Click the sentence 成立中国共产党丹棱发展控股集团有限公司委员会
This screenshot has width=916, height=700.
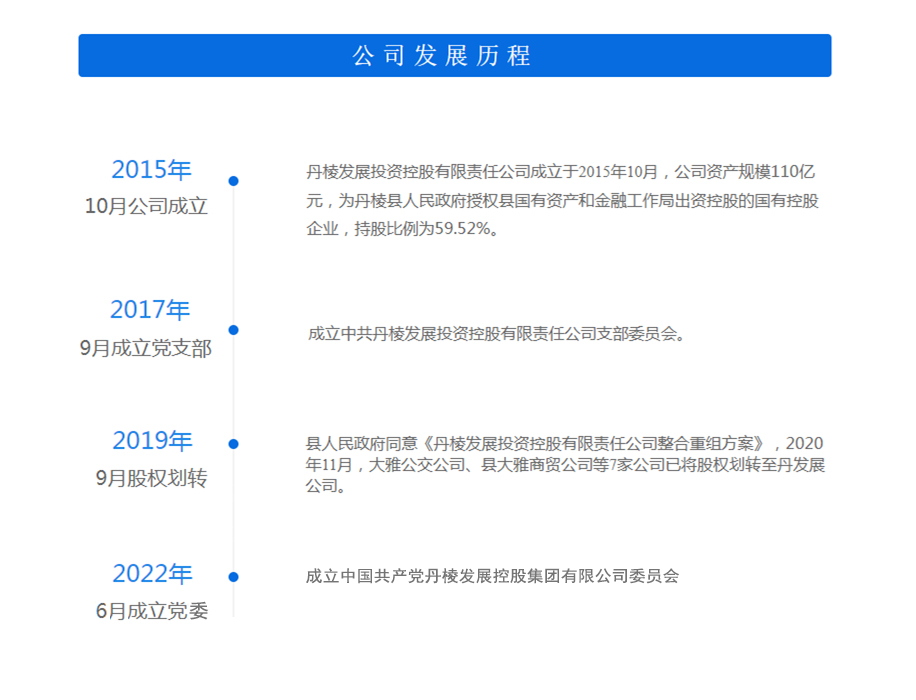(492, 576)
